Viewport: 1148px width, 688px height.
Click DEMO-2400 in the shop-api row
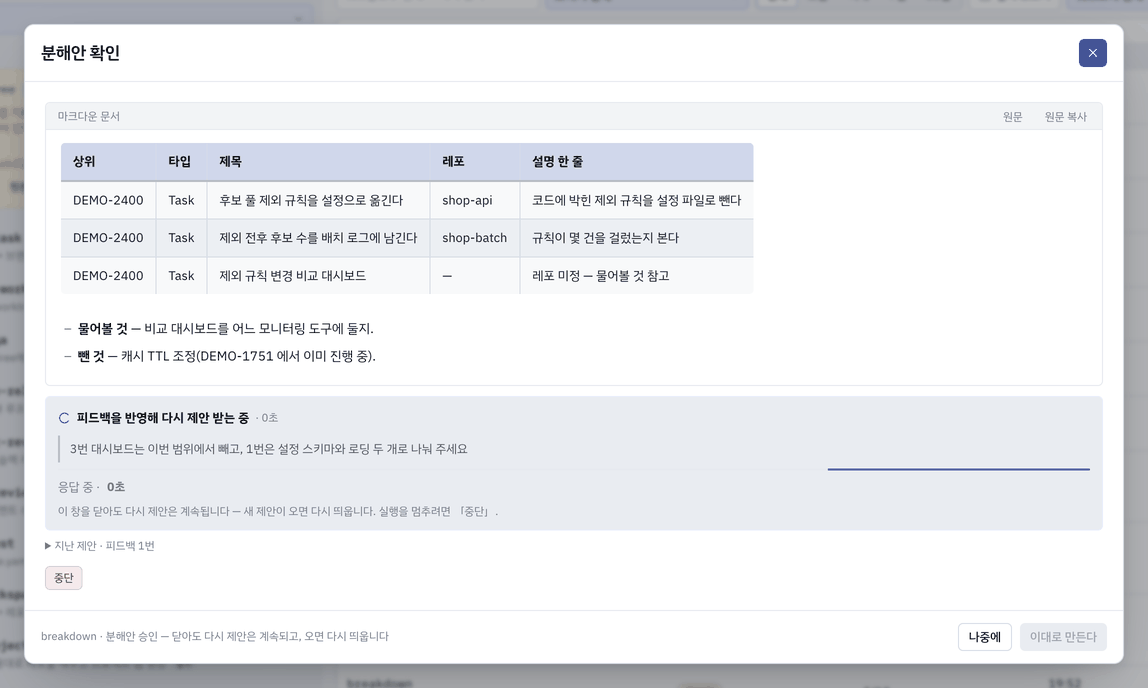(108, 201)
